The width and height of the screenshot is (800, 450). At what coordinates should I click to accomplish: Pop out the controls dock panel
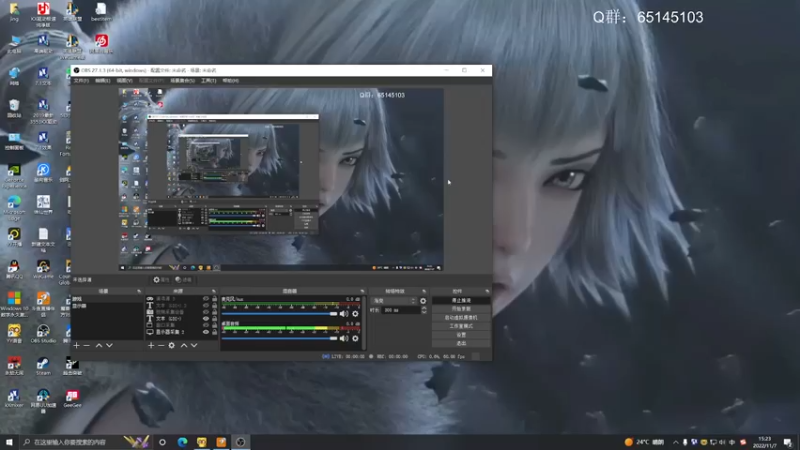click(487, 291)
